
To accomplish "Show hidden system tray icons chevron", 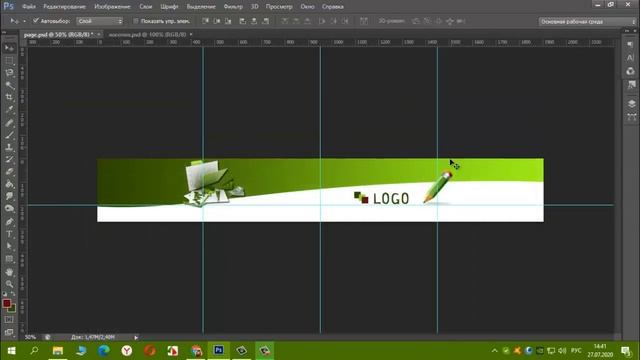I will coord(494,351).
